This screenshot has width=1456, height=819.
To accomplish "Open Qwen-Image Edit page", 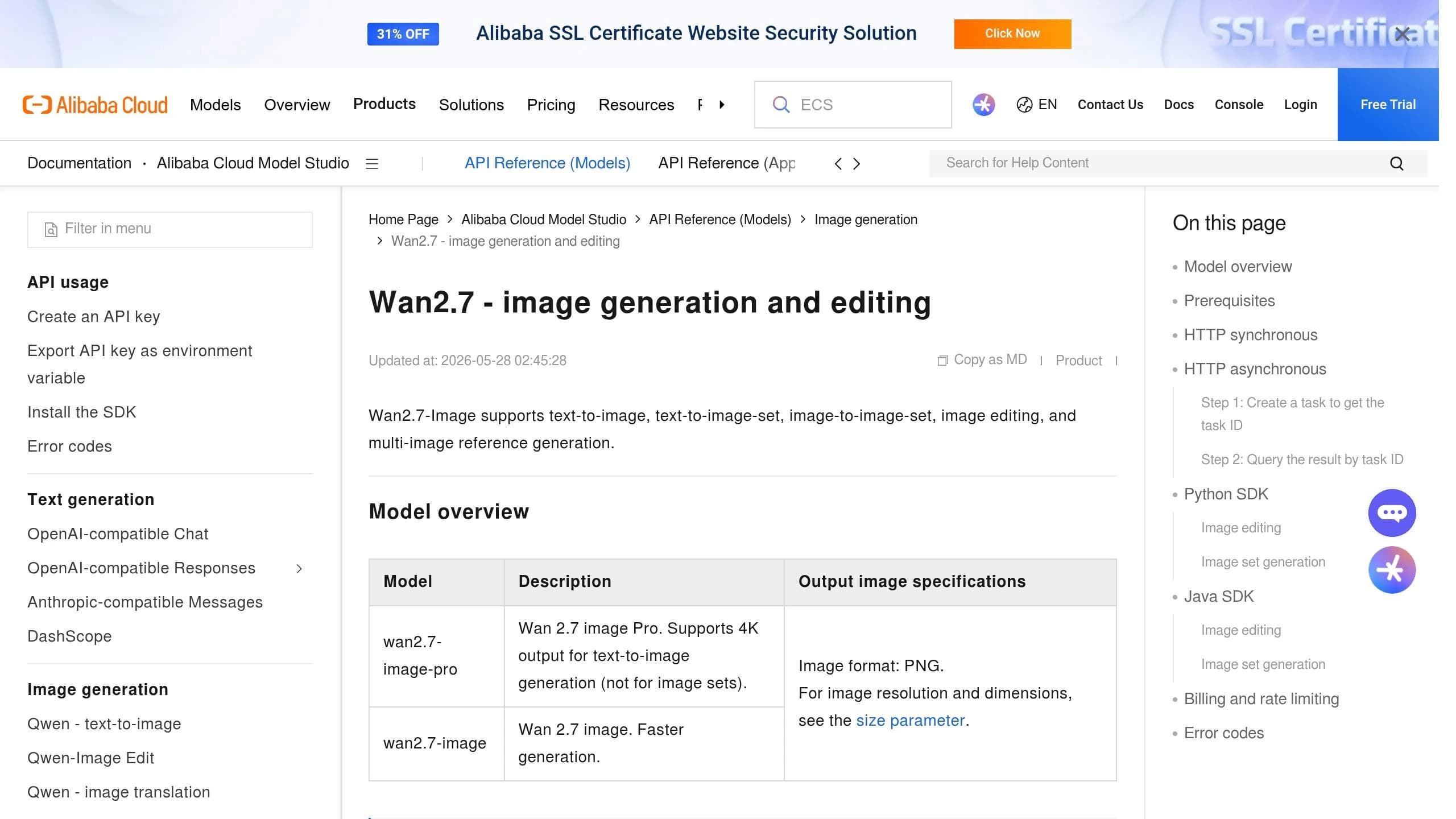I will point(90,758).
